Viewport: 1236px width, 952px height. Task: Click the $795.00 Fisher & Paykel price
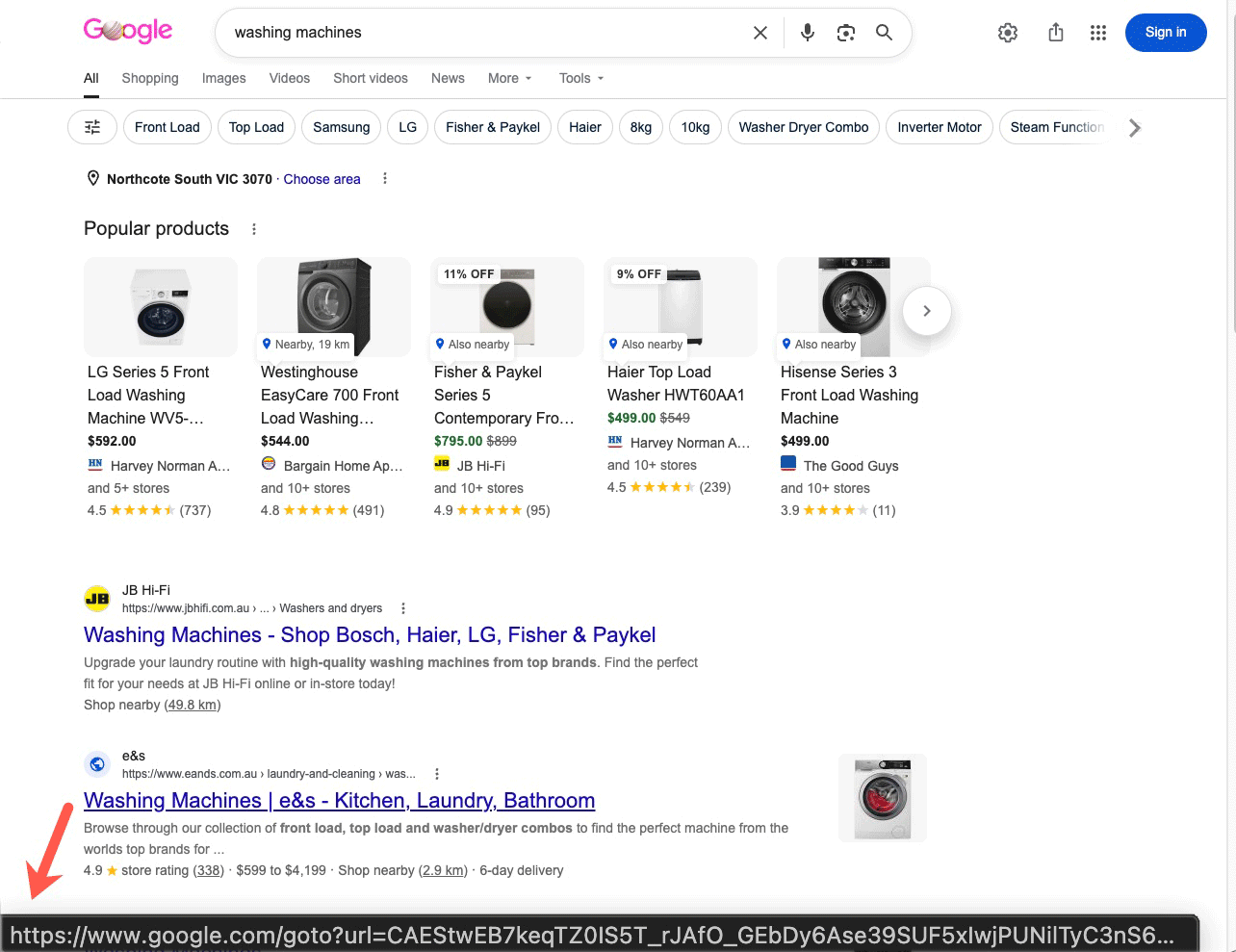point(458,441)
